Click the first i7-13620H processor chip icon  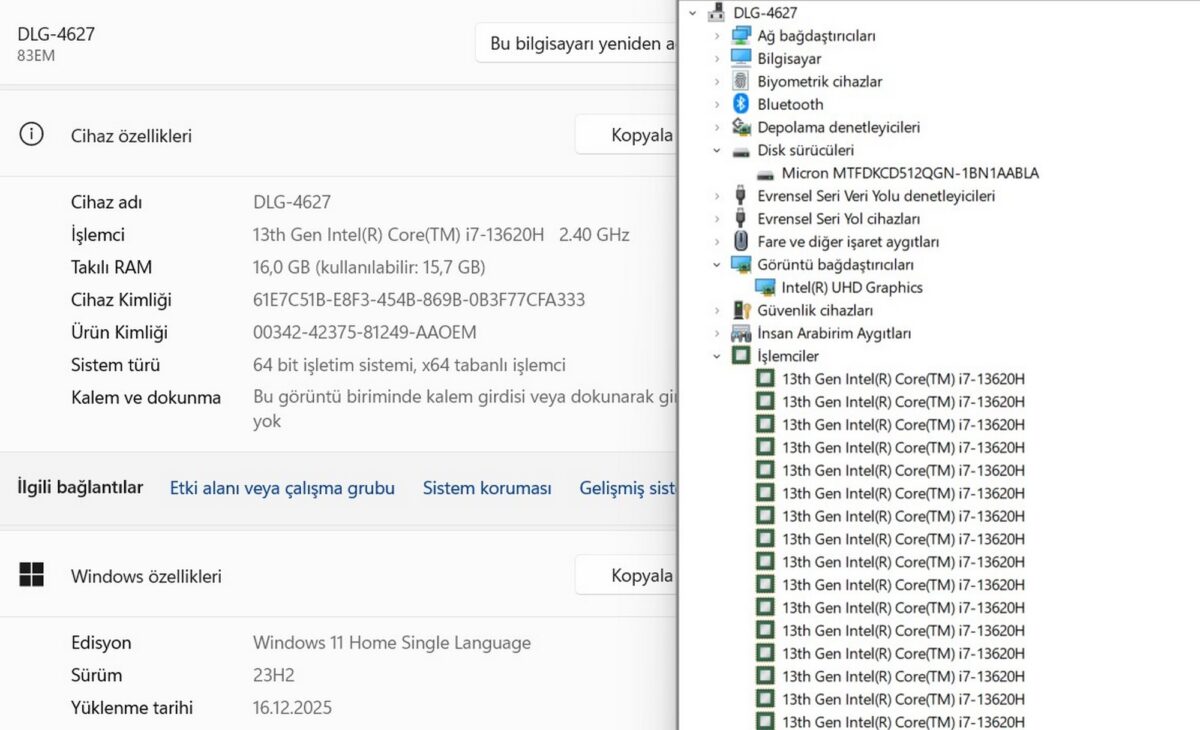point(765,379)
